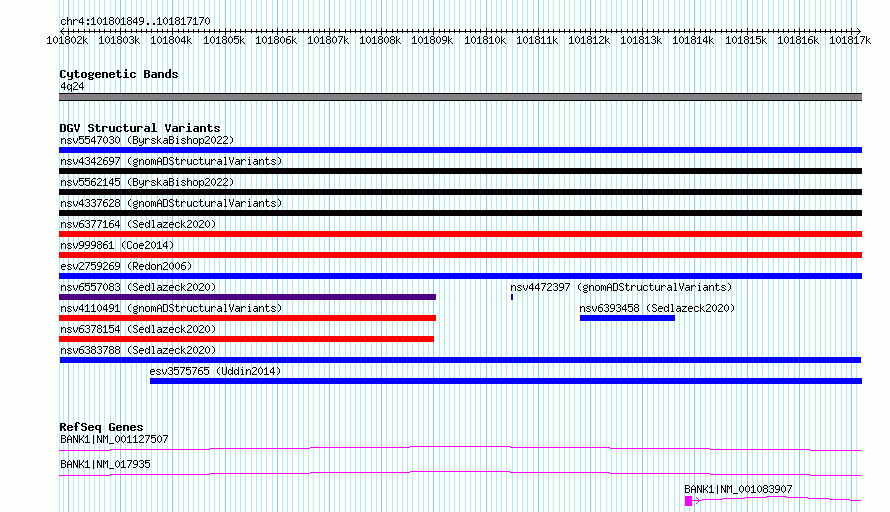Click the nsv6377164 (Sedlazeck2020) label
The width and height of the screenshot is (890, 512).
point(138,224)
